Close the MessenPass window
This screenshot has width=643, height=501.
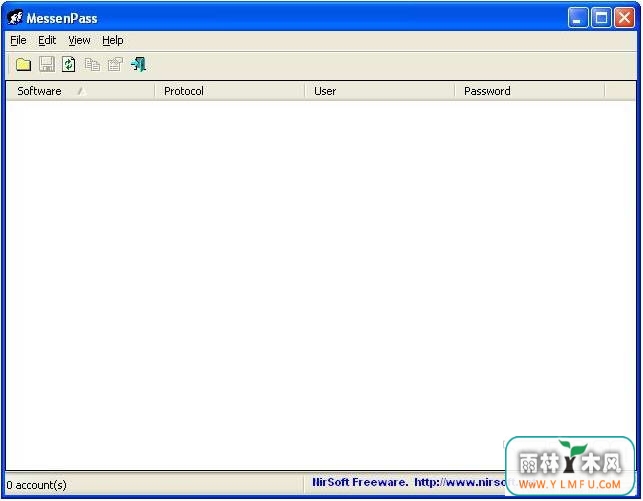[x=625, y=18]
